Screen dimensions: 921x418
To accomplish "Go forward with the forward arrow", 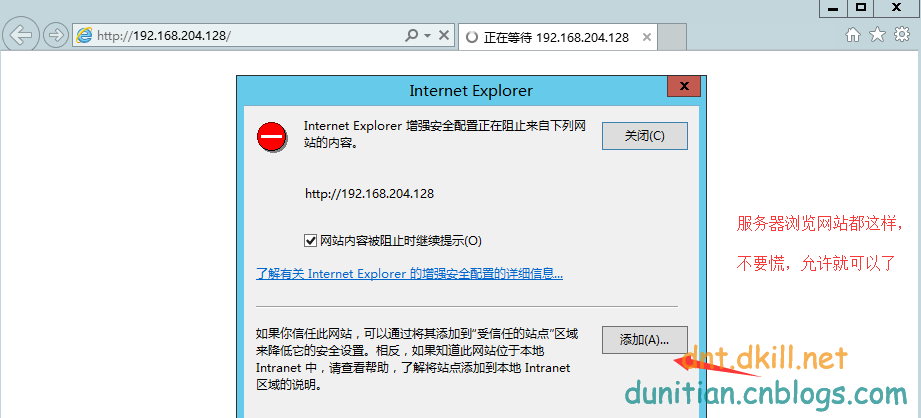I will [56, 36].
